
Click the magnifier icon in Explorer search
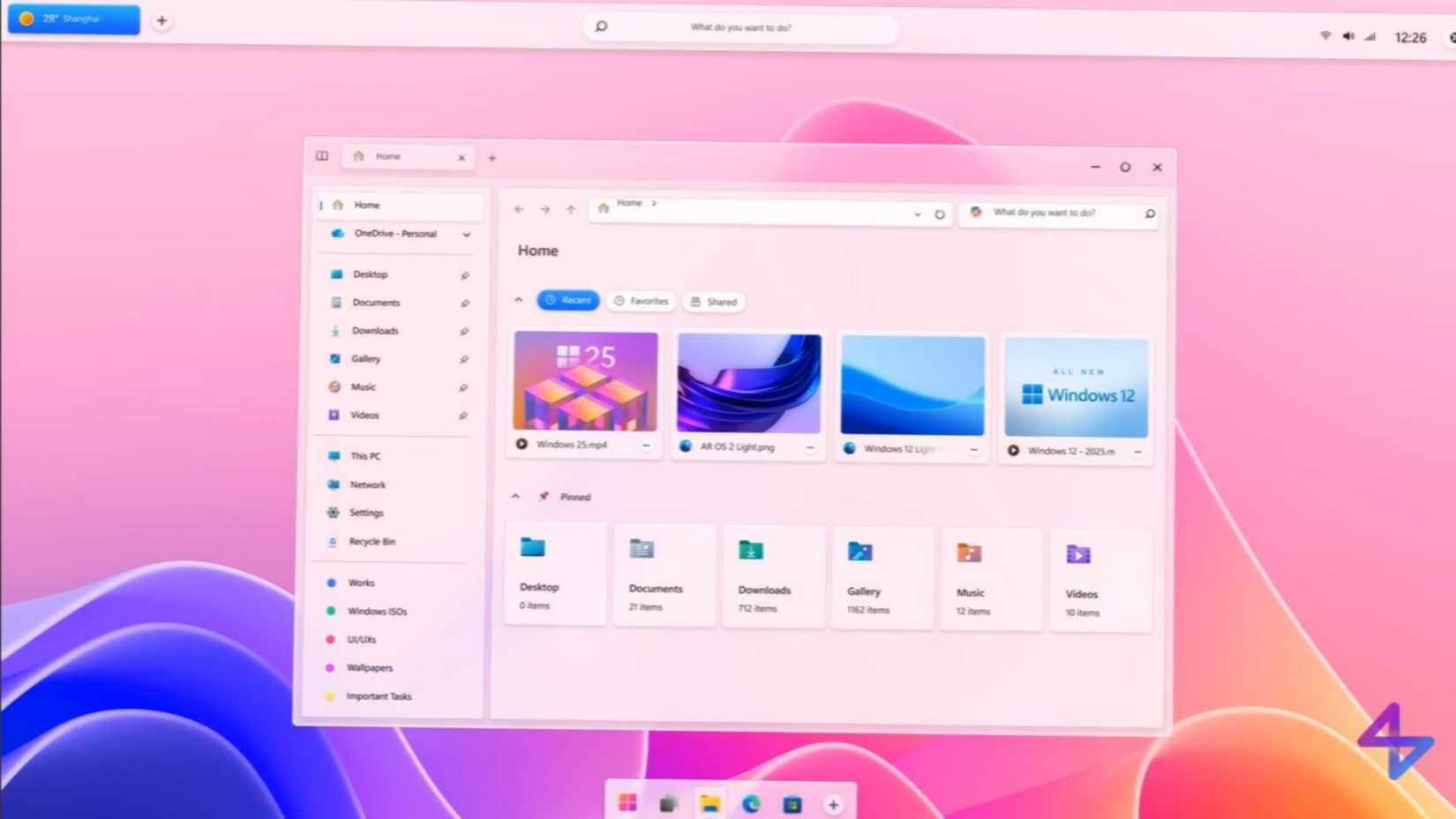pos(1150,214)
